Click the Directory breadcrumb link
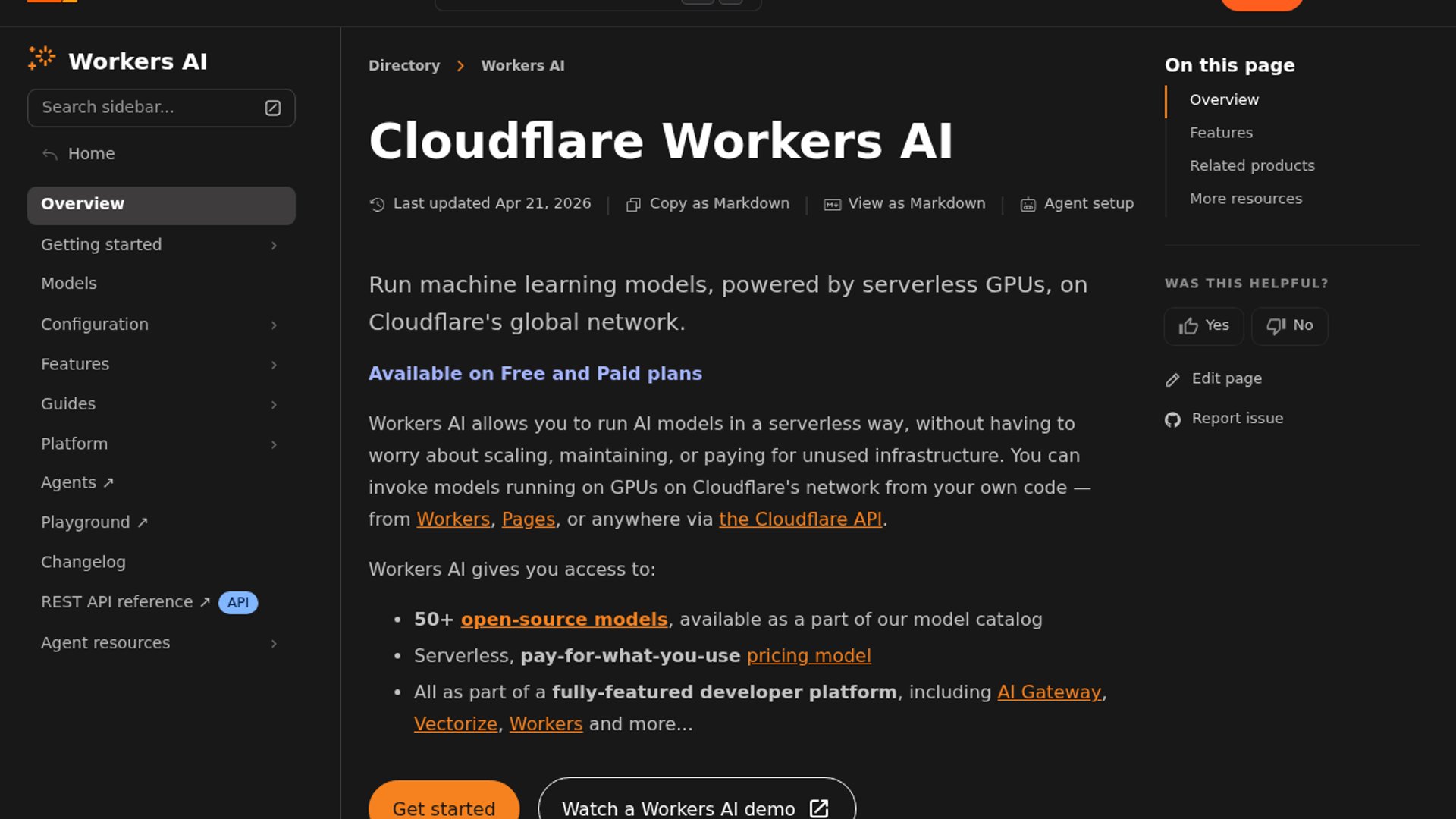The width and height of the screenshot is (1456, 819). point(404,66)
